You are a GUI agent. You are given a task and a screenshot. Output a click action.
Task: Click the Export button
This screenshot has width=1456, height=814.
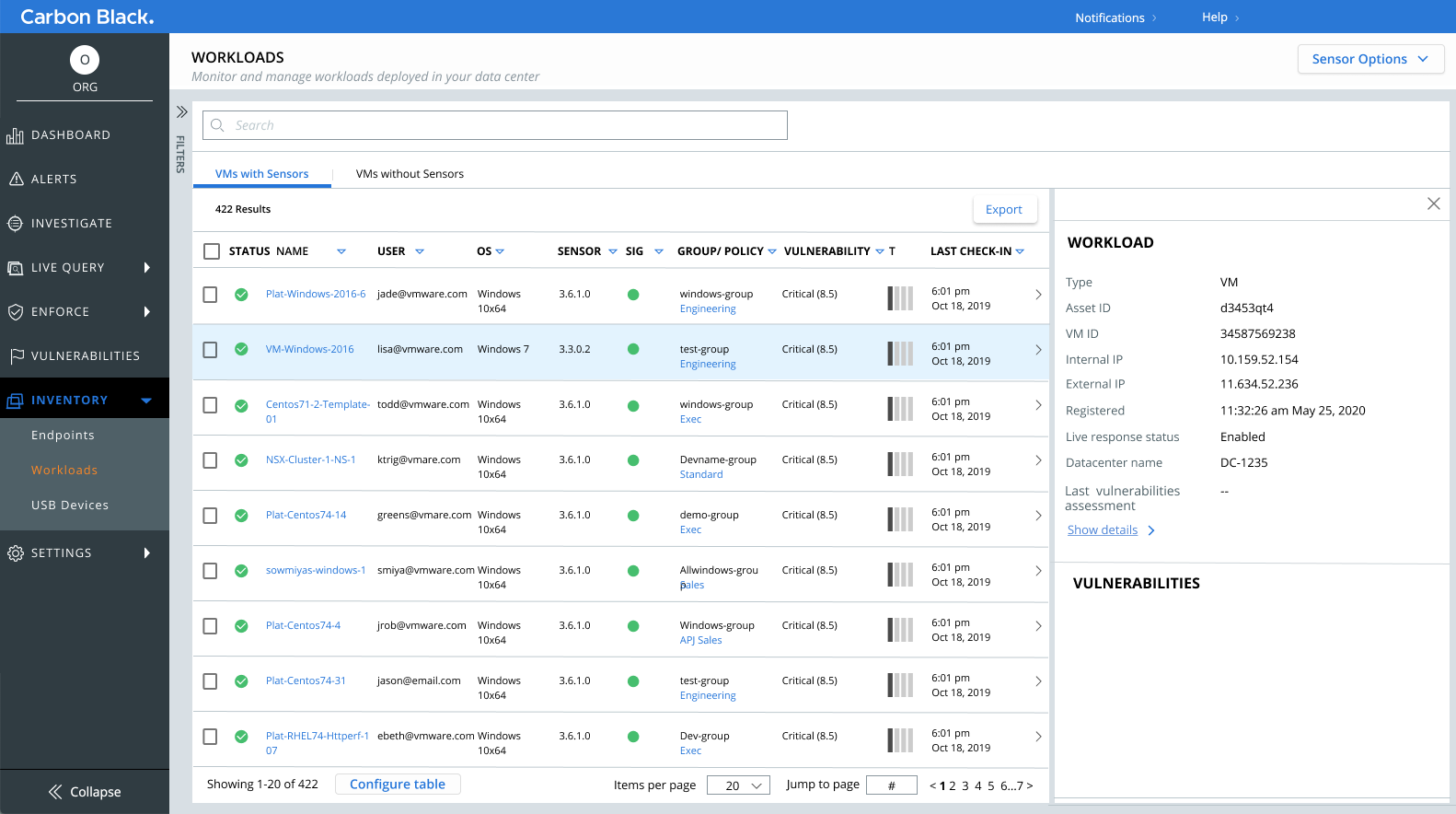pyautogui.click(x=1004, y=210)
